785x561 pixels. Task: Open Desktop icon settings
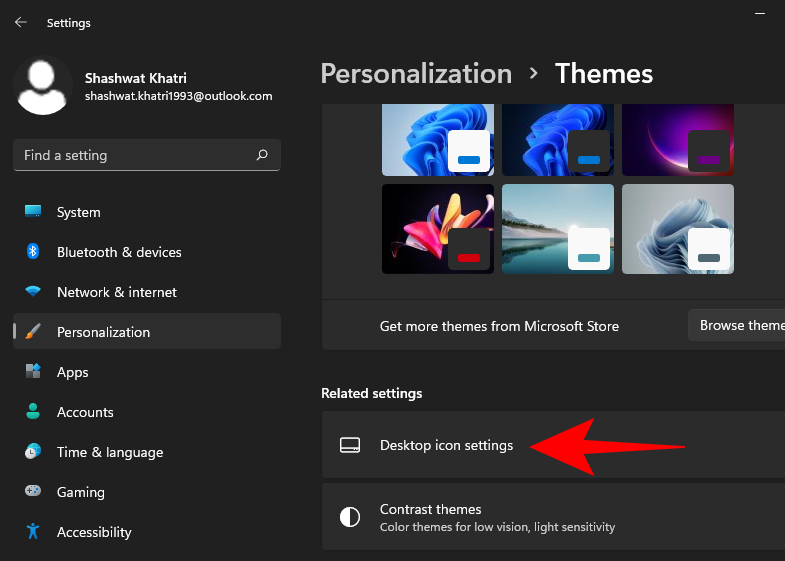[x=446, y=445]
